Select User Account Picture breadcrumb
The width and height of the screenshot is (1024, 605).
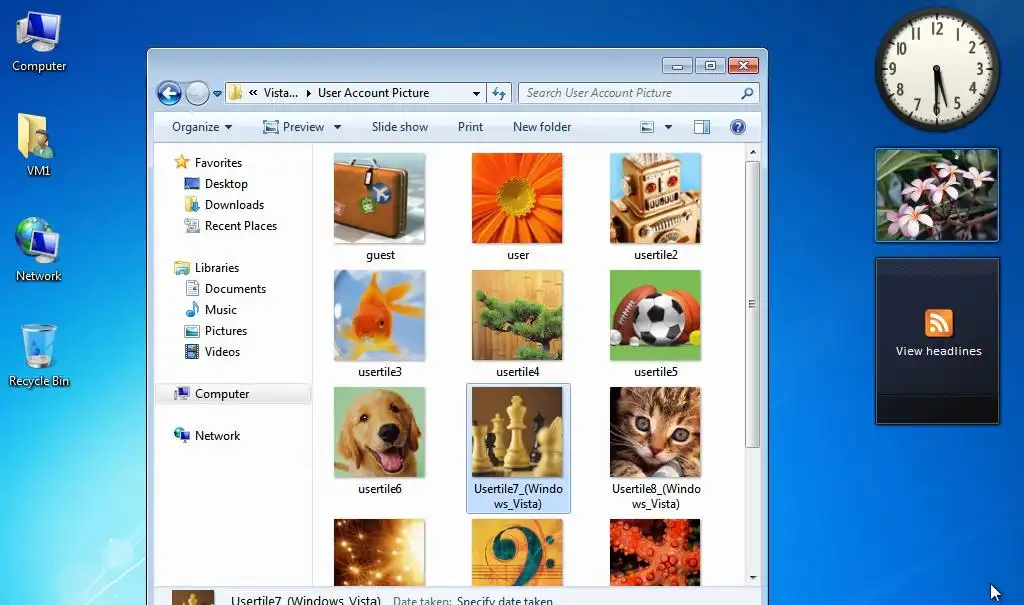click(374, 93)
